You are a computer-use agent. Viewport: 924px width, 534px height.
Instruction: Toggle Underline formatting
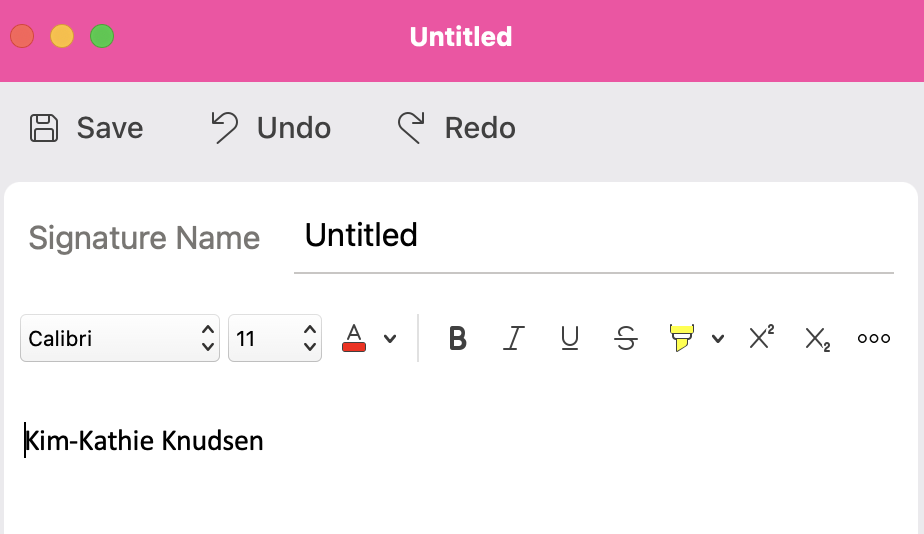569,338
